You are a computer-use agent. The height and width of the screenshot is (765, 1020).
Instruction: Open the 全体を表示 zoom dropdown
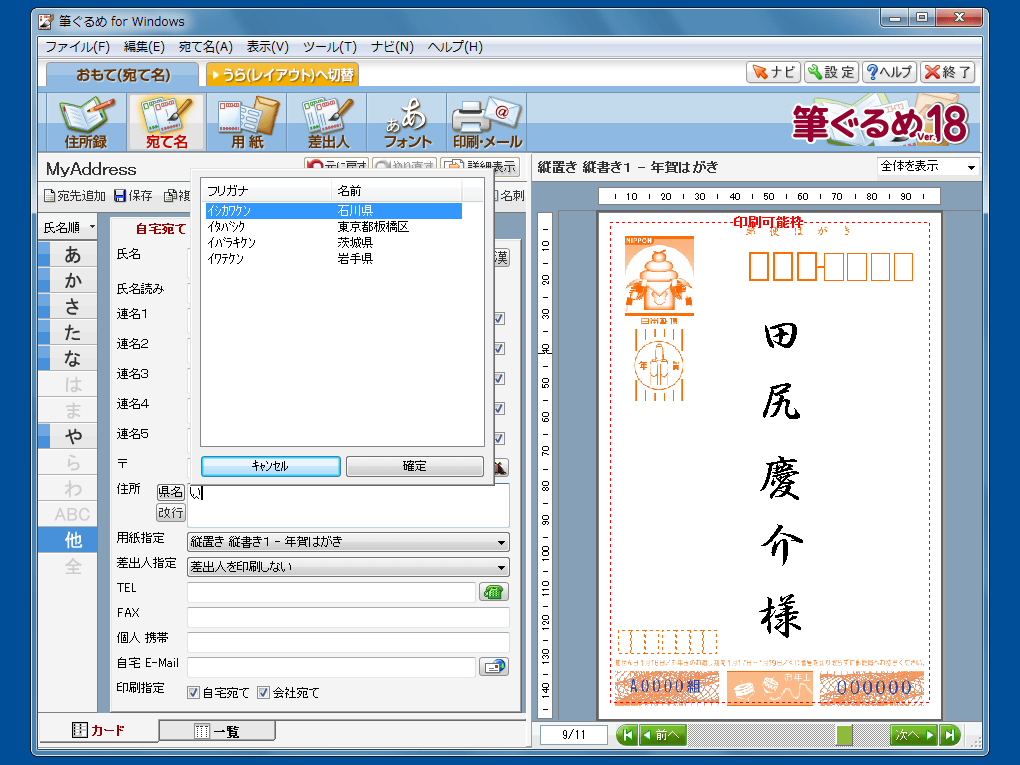(x=928, y=167)
